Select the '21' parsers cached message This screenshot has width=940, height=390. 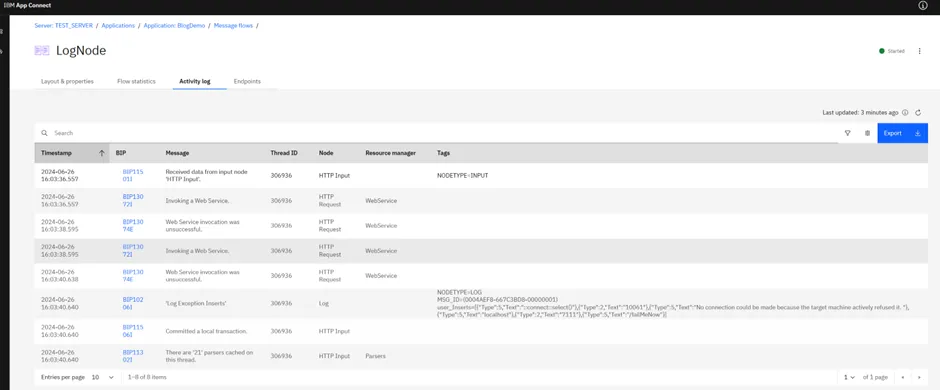[209, 356]
